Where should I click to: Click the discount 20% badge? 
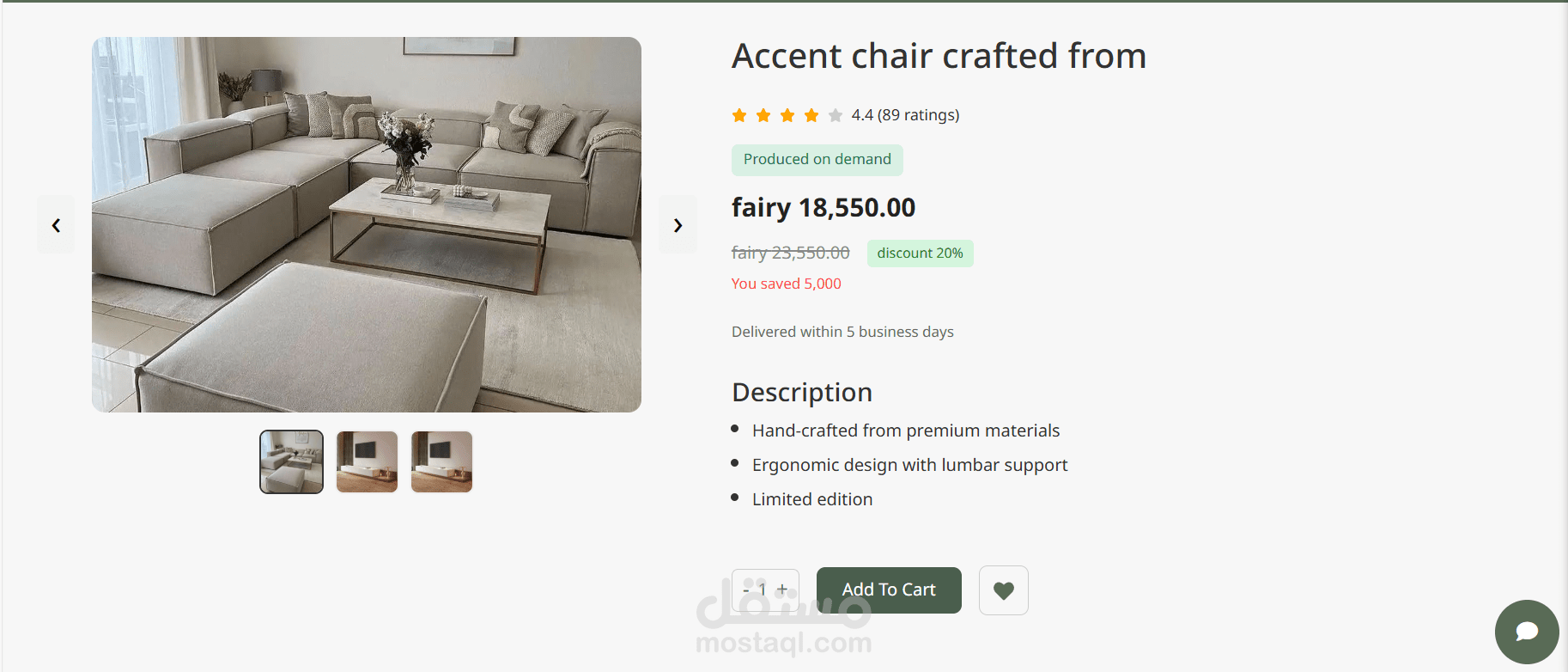tap(920, 254)
